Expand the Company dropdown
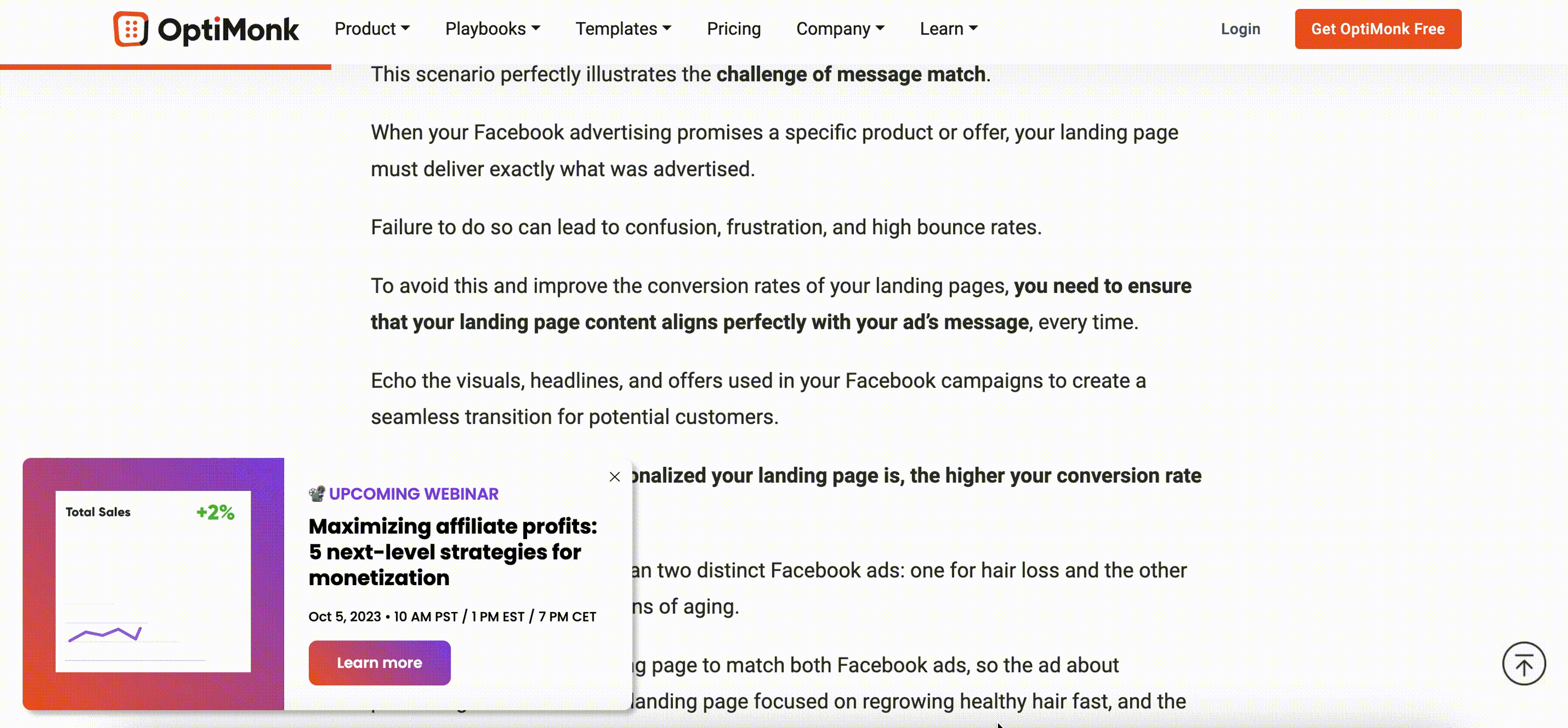This screenshot has width=1568, height=728. pyautogui.click(x=840, y=29)
